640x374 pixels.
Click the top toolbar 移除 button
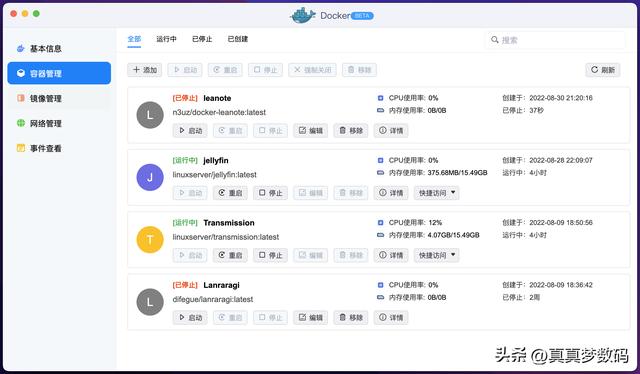(359, 70)
